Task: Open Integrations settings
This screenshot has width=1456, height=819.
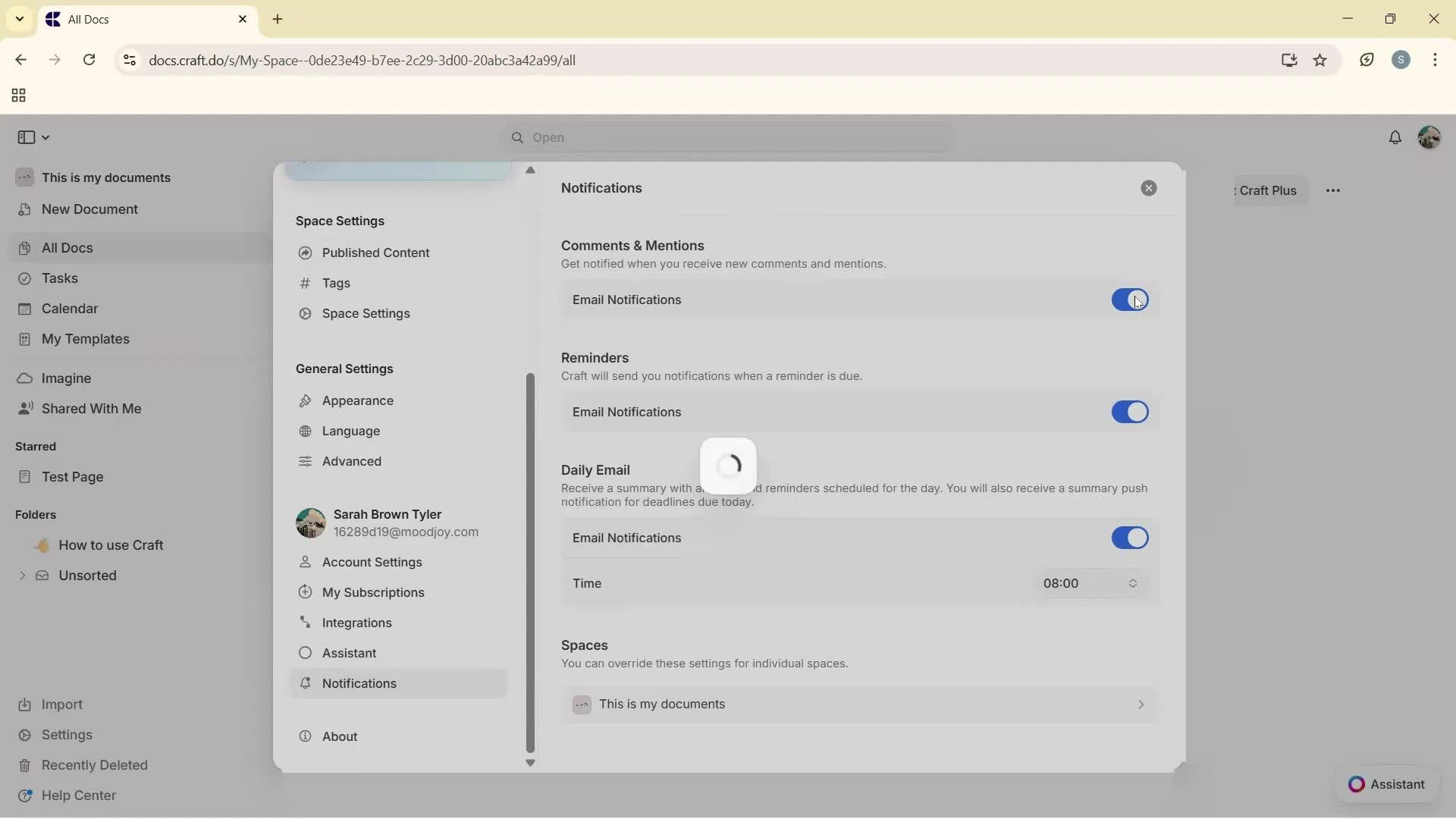Action: (x=356, y=623)
